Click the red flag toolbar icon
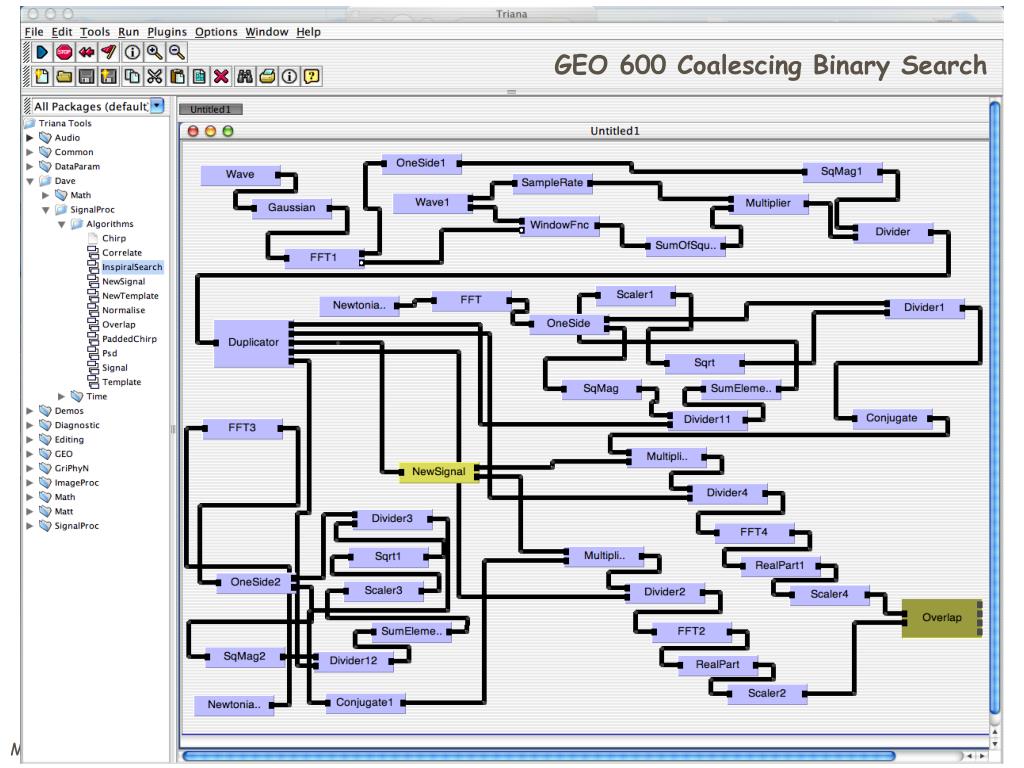Image resolution: width=1024 pixels, height=768 pixels. tap(109, 52)
